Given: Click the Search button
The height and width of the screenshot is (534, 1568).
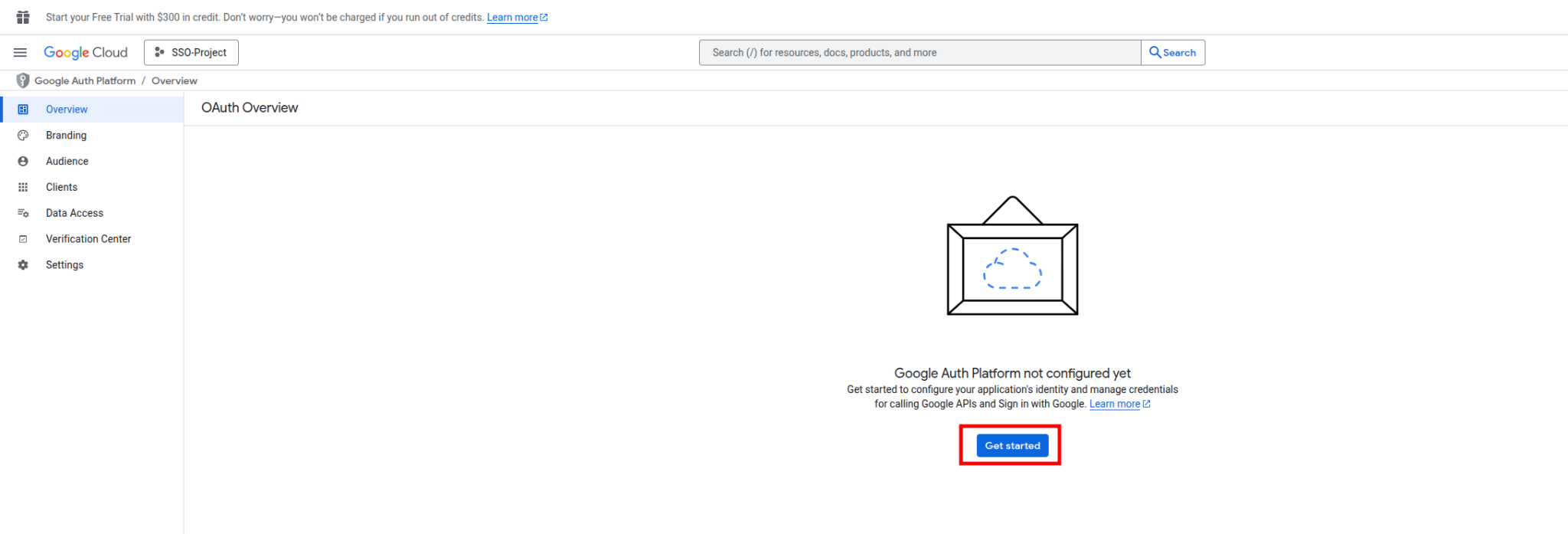Looking at the screenshot, I should [x=1173, y=53].
